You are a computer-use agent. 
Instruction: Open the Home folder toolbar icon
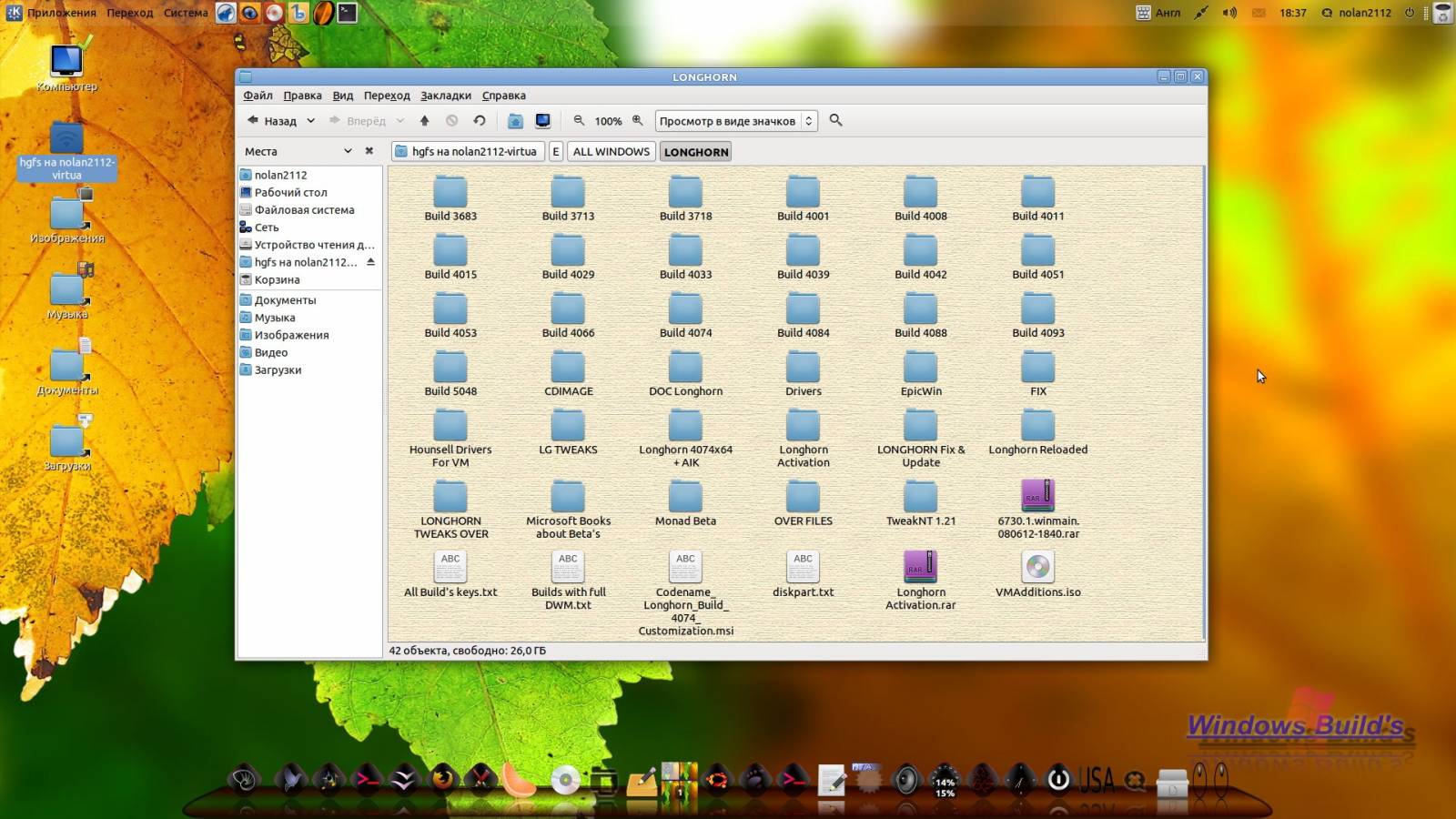click(x=515, y=120)
